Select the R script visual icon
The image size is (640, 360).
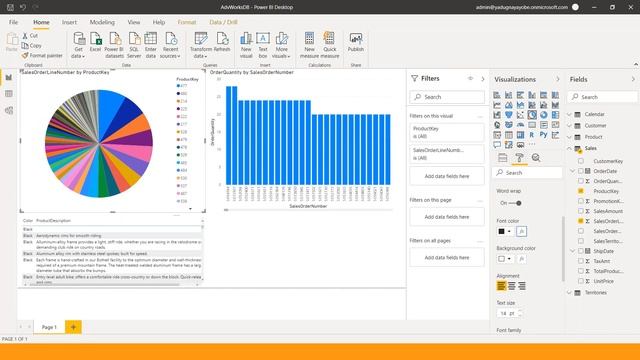click(x=532, y=134)
